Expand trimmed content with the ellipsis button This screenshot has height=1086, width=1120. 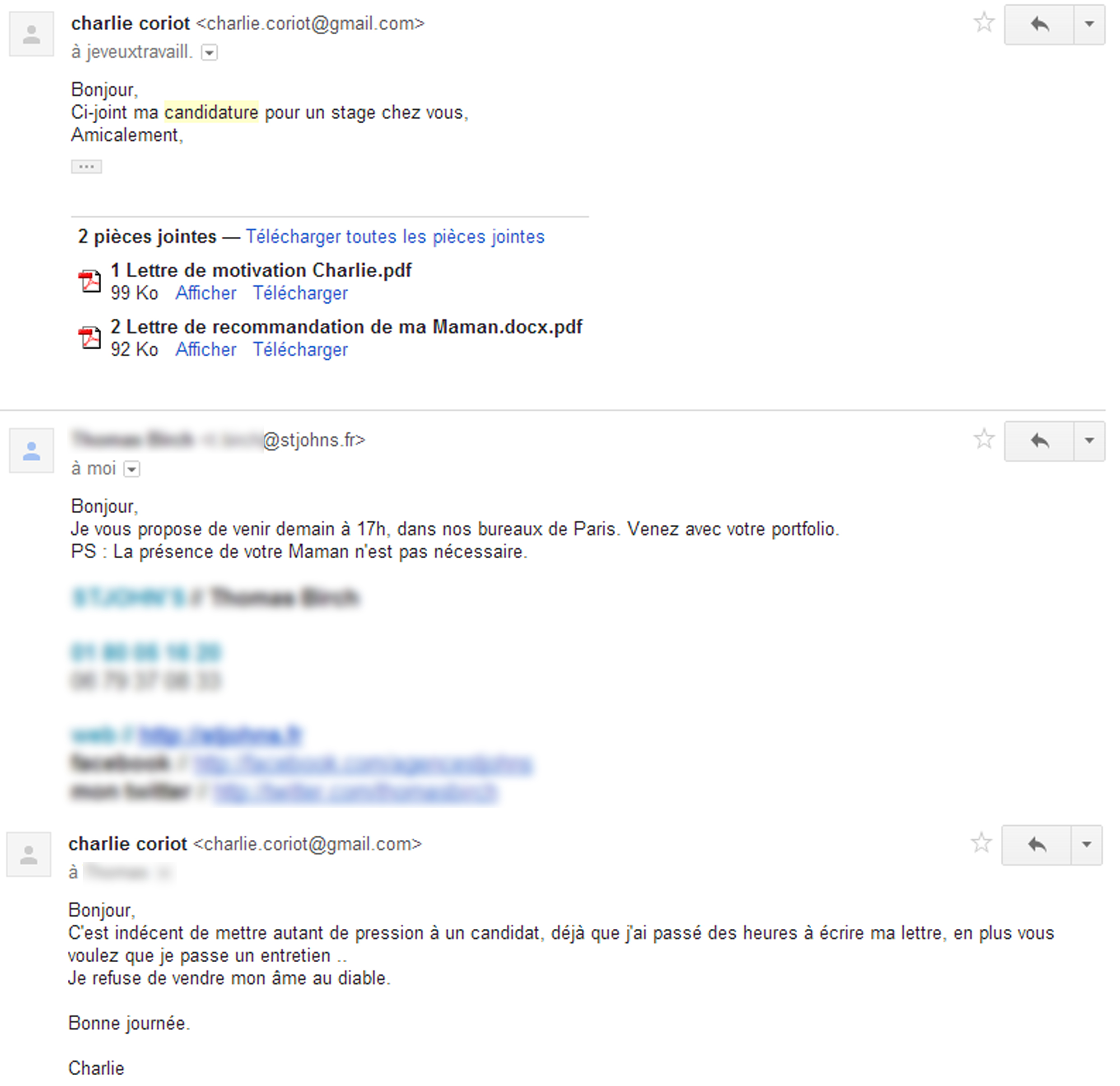point(86,166)
